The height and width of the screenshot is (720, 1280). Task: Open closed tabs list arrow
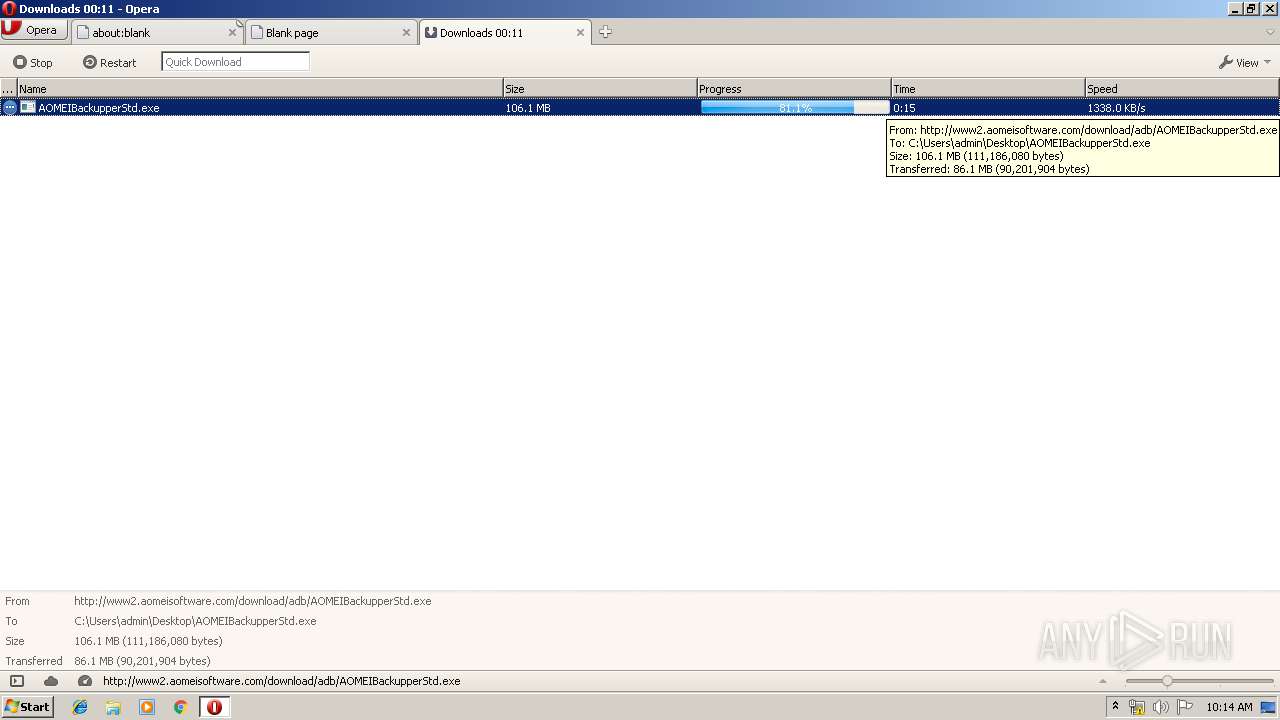point(1271,32)
